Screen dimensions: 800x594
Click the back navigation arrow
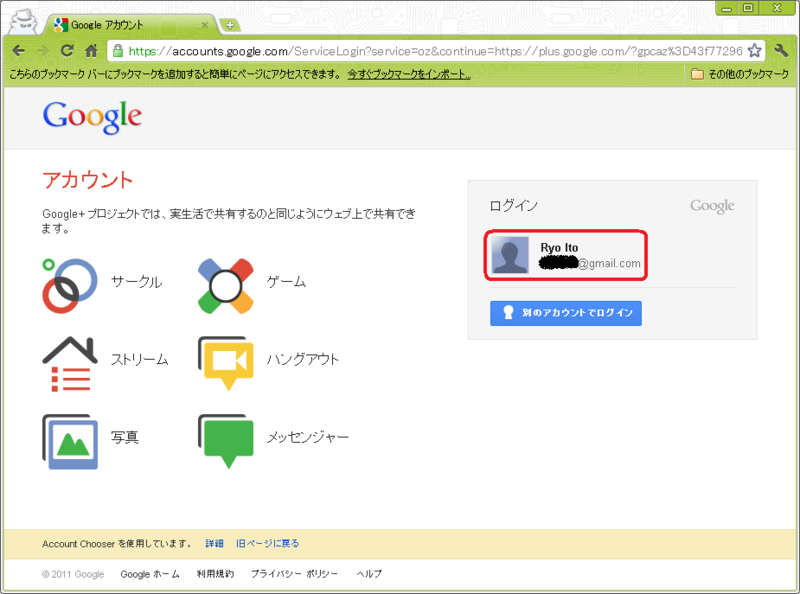(x=20, y=48)
